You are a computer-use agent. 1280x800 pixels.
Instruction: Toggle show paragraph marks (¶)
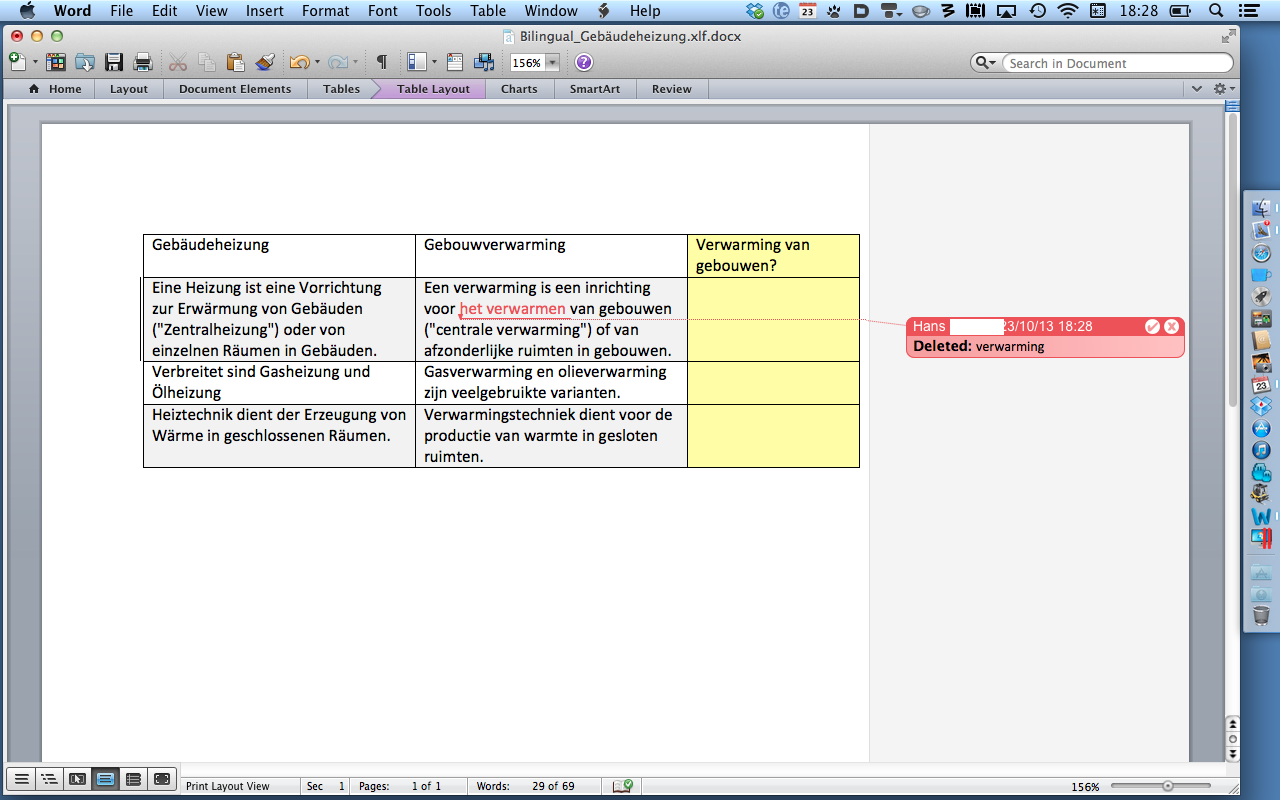point(381,62)
